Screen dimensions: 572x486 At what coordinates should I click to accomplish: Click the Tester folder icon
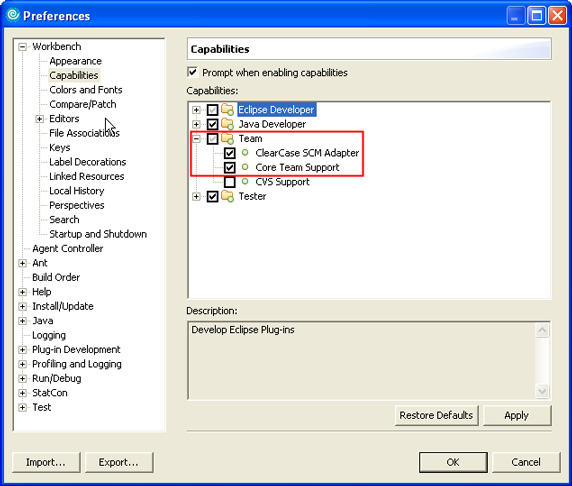[x=228, y=196]
